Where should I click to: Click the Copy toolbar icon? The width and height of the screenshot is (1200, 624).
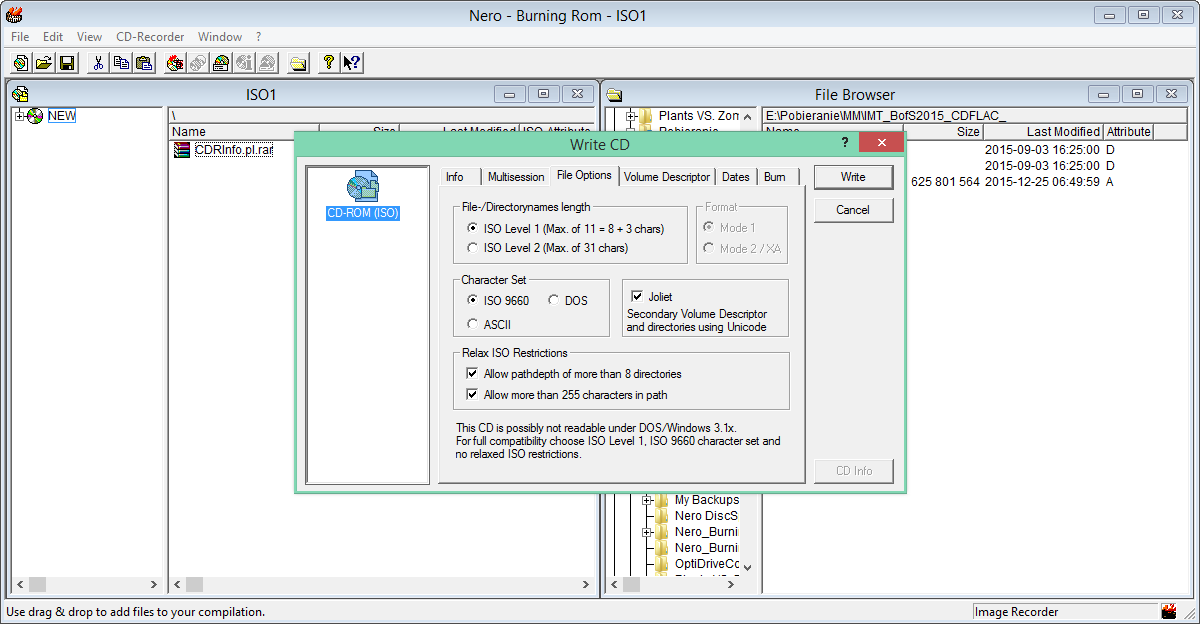[121, 63]
